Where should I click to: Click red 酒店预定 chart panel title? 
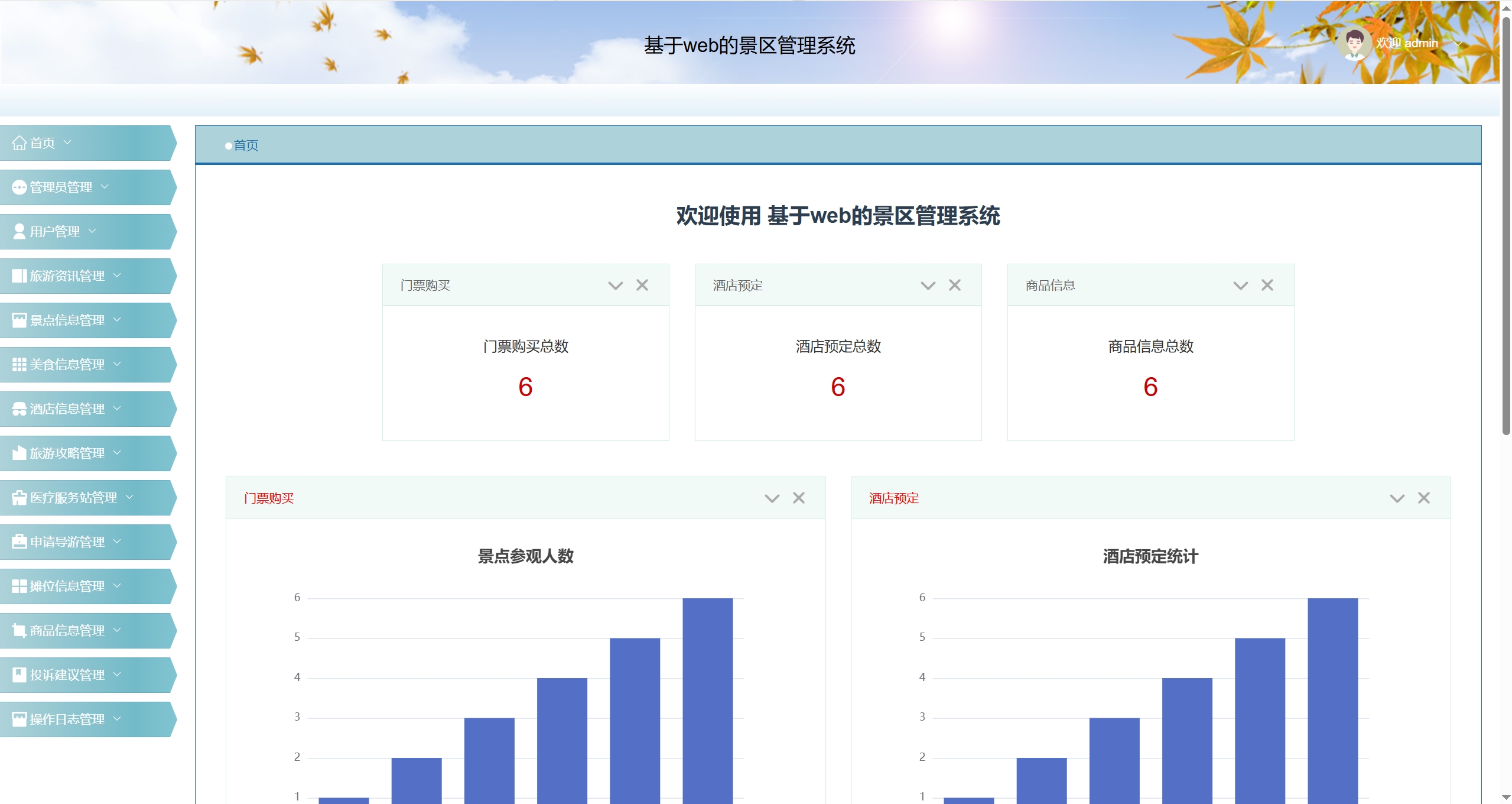click(x=894, y=498)
